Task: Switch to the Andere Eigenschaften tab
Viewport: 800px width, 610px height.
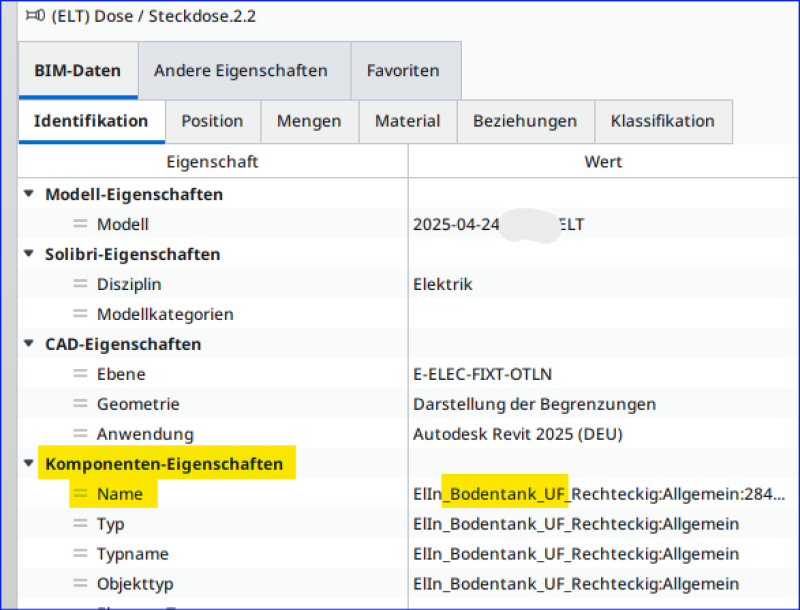Action: tap(240, 71)
